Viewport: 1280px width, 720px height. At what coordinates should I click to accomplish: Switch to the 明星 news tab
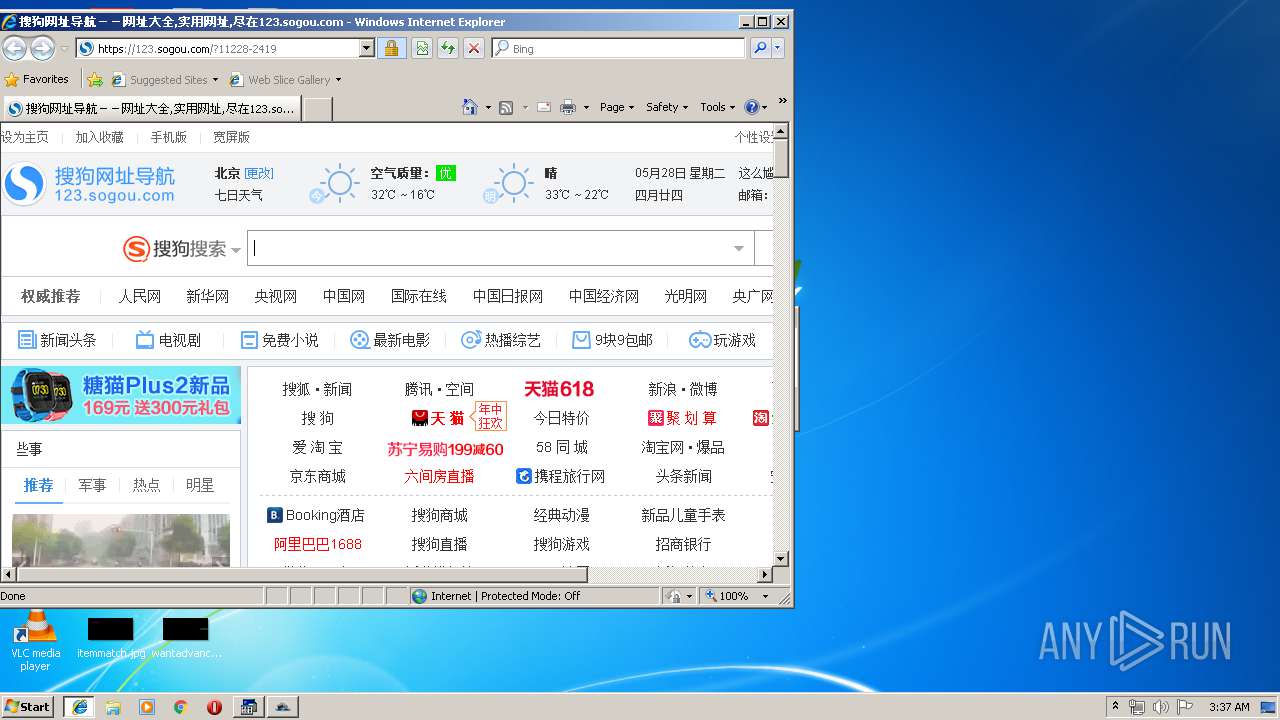point(200,485)
